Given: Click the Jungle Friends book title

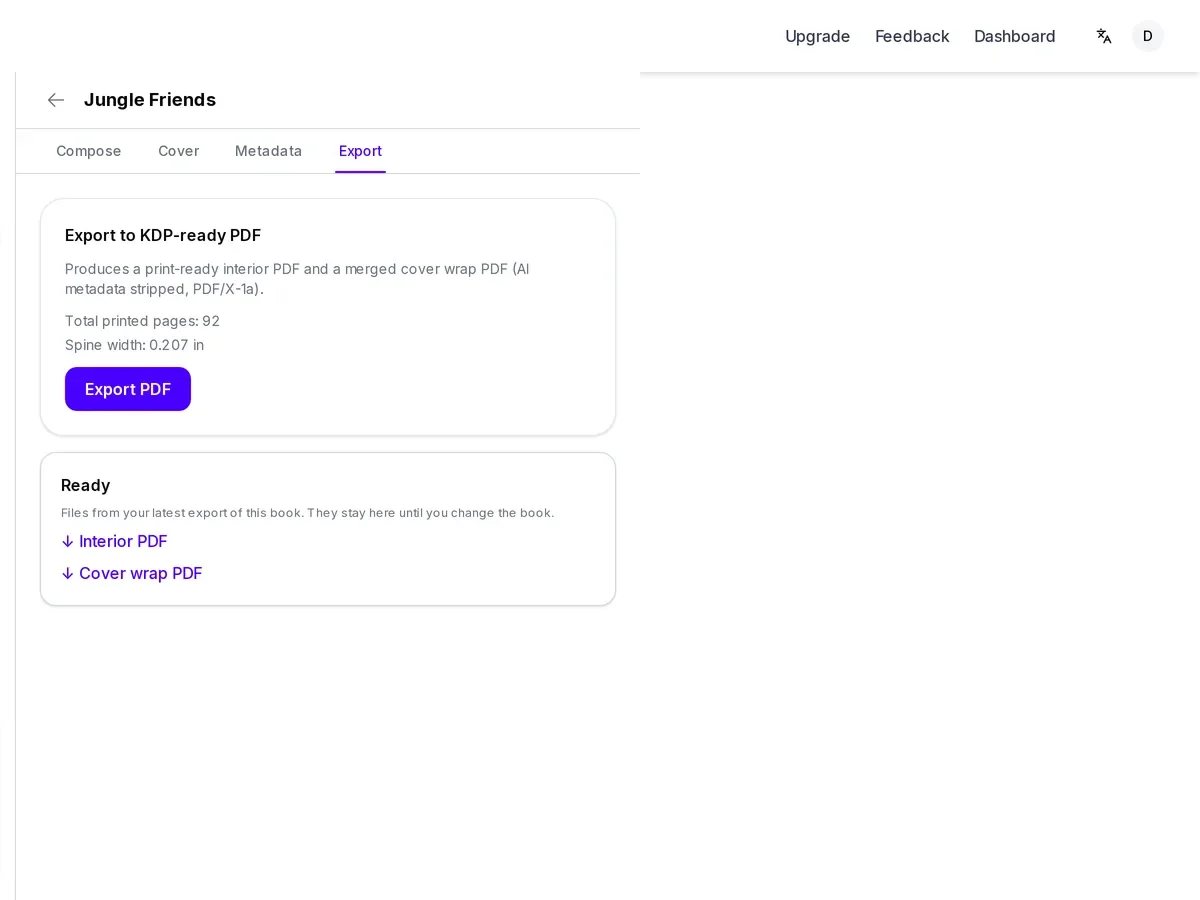Looking at the screenshot, I should pyautogui.click(x=150, y=100).
